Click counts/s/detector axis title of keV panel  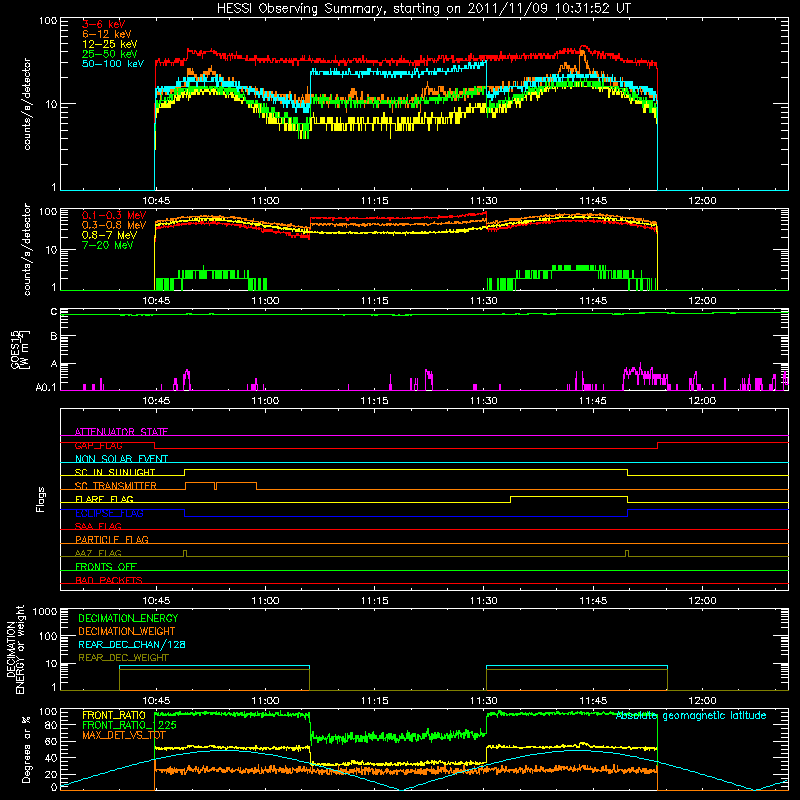(26, 104)
